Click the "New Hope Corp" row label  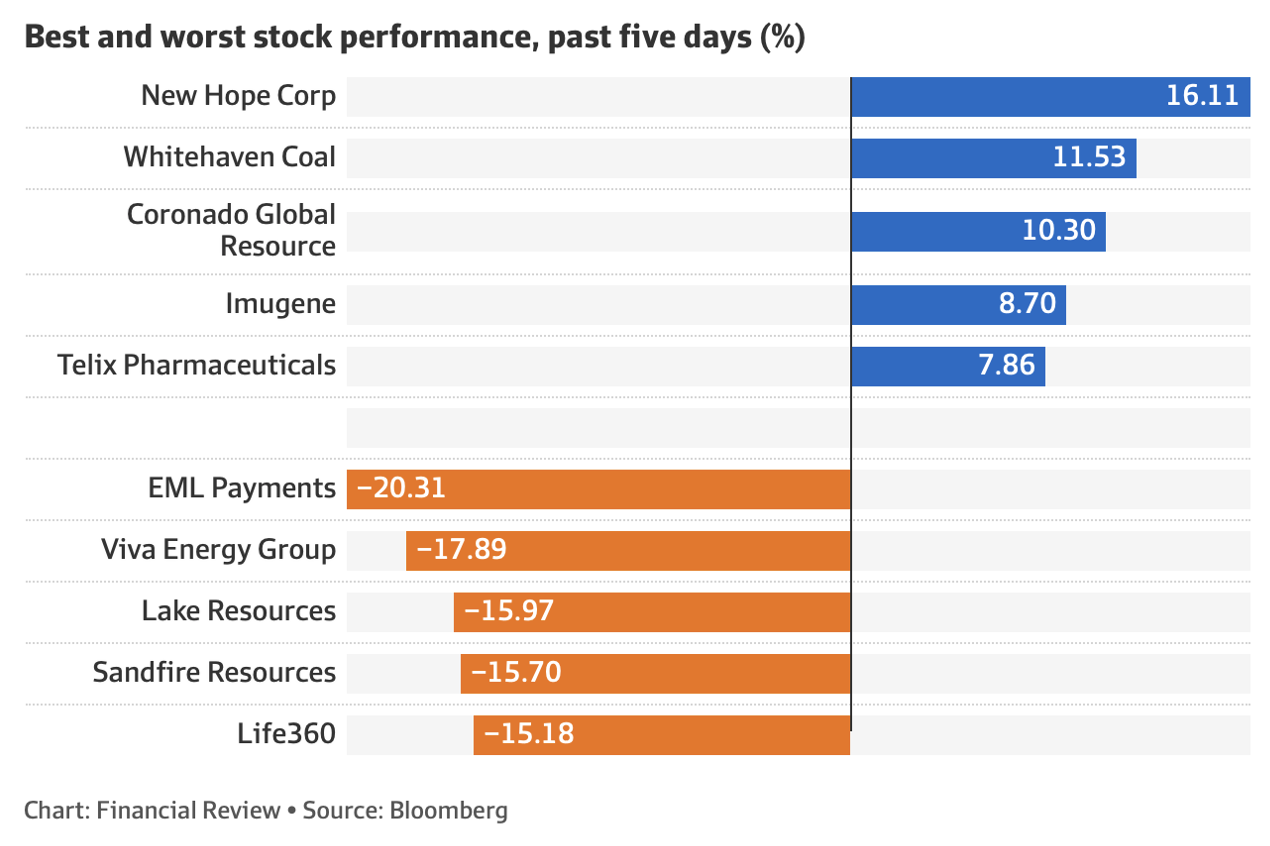(238, 97)
